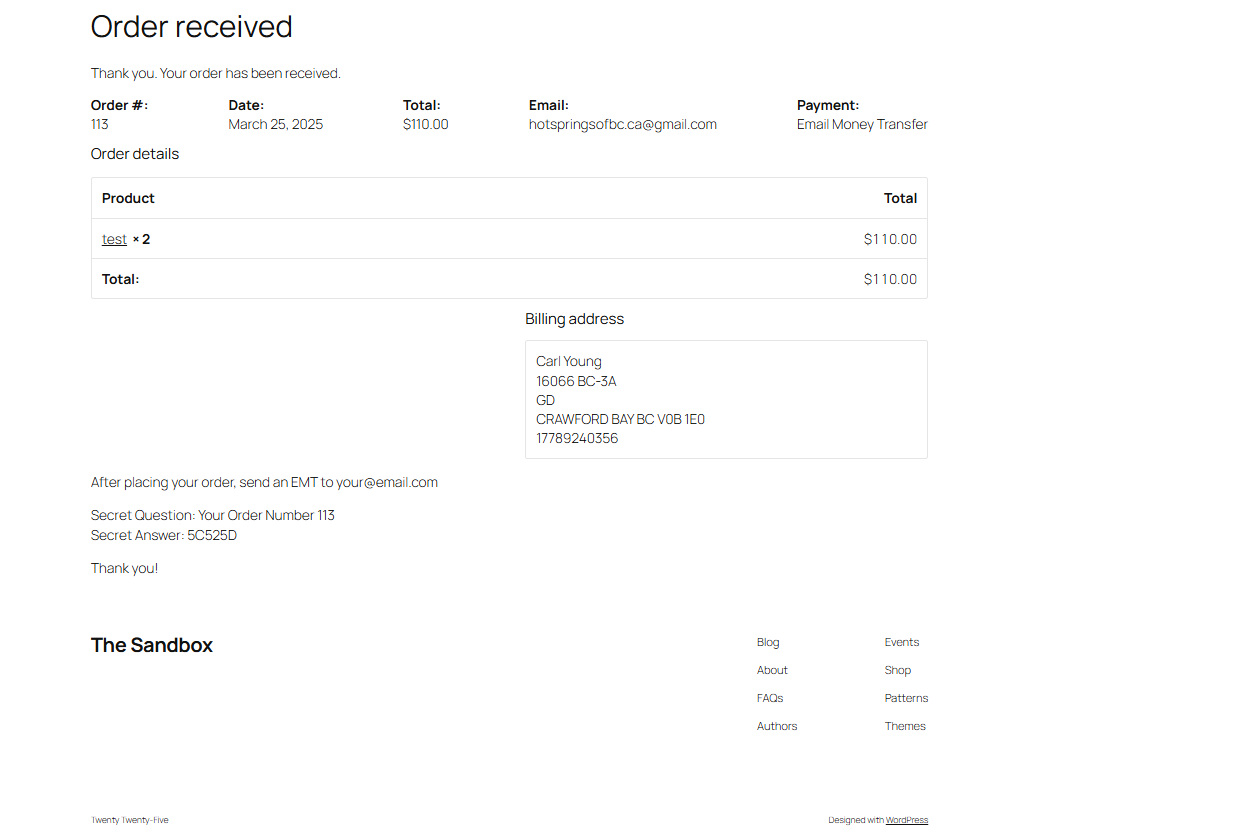Click the EMT address your@email.com
The height and width of the screenshot is (832, 1242).
click(387, 481)
